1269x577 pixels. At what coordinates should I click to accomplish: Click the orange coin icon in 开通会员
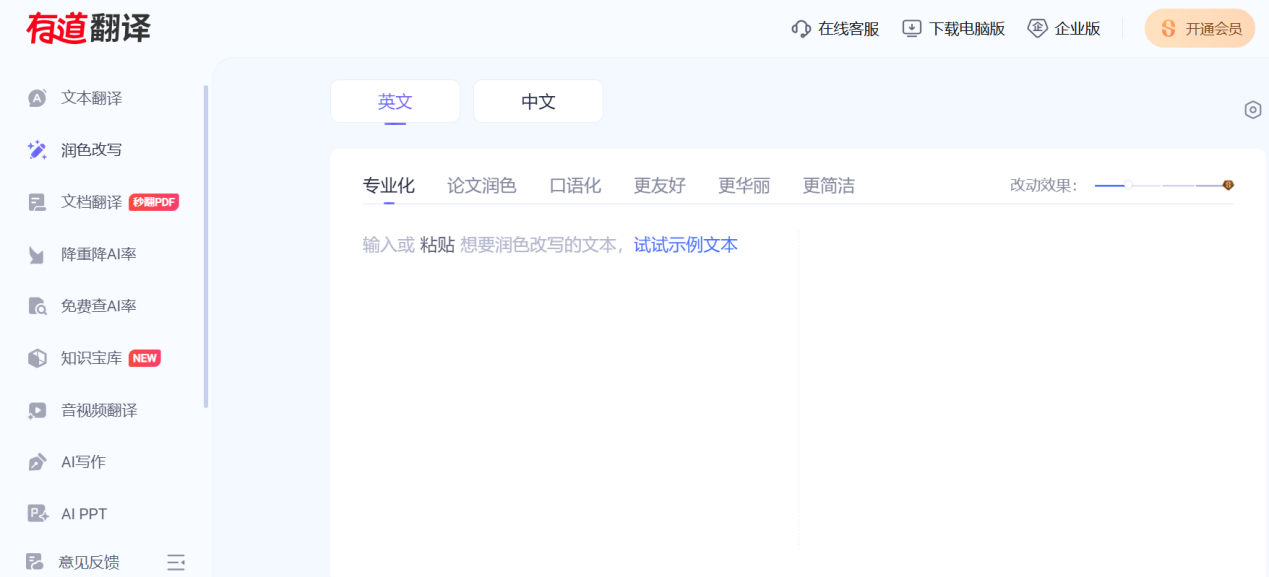[1168, 29]
